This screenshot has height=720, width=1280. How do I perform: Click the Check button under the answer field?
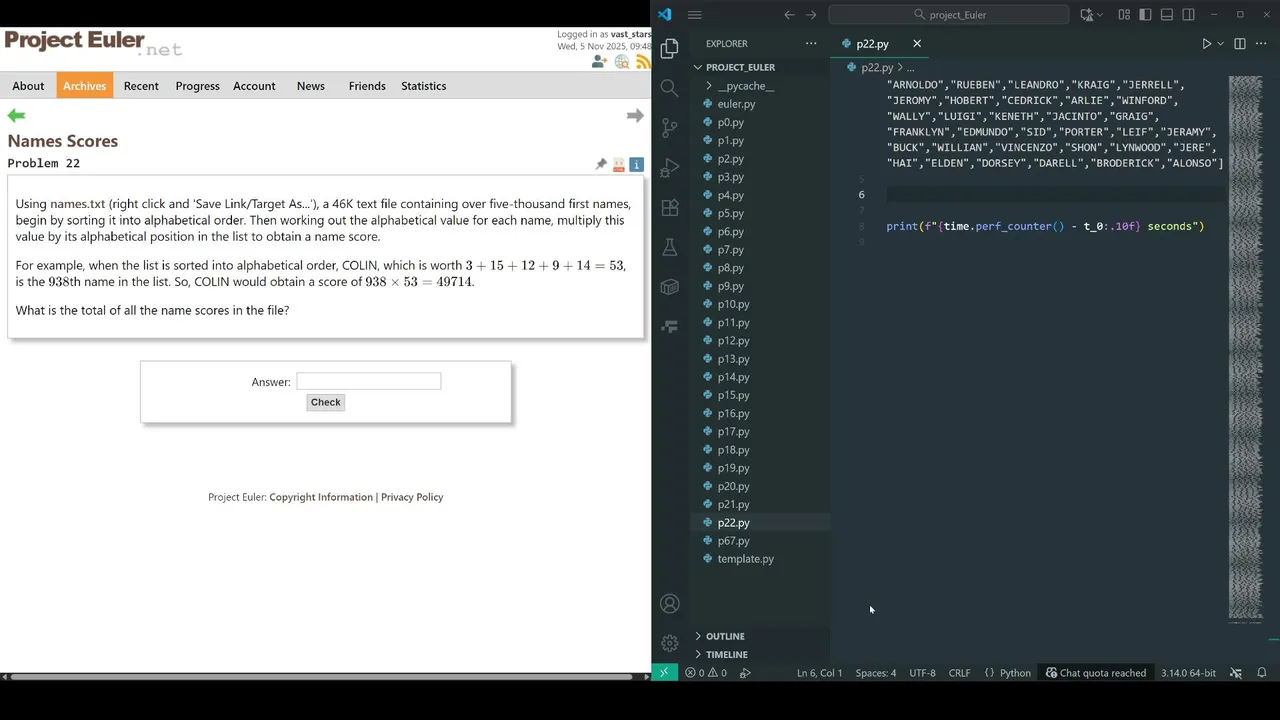tap(325, 402)
